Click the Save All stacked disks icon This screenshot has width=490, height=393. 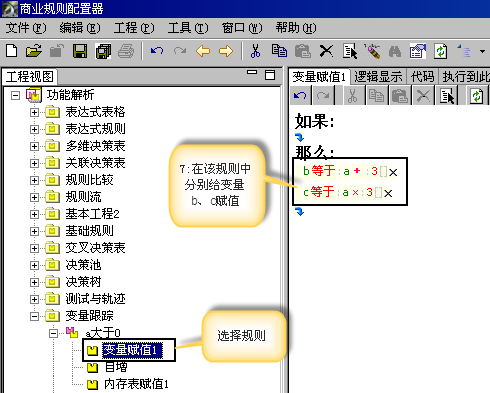103,51
